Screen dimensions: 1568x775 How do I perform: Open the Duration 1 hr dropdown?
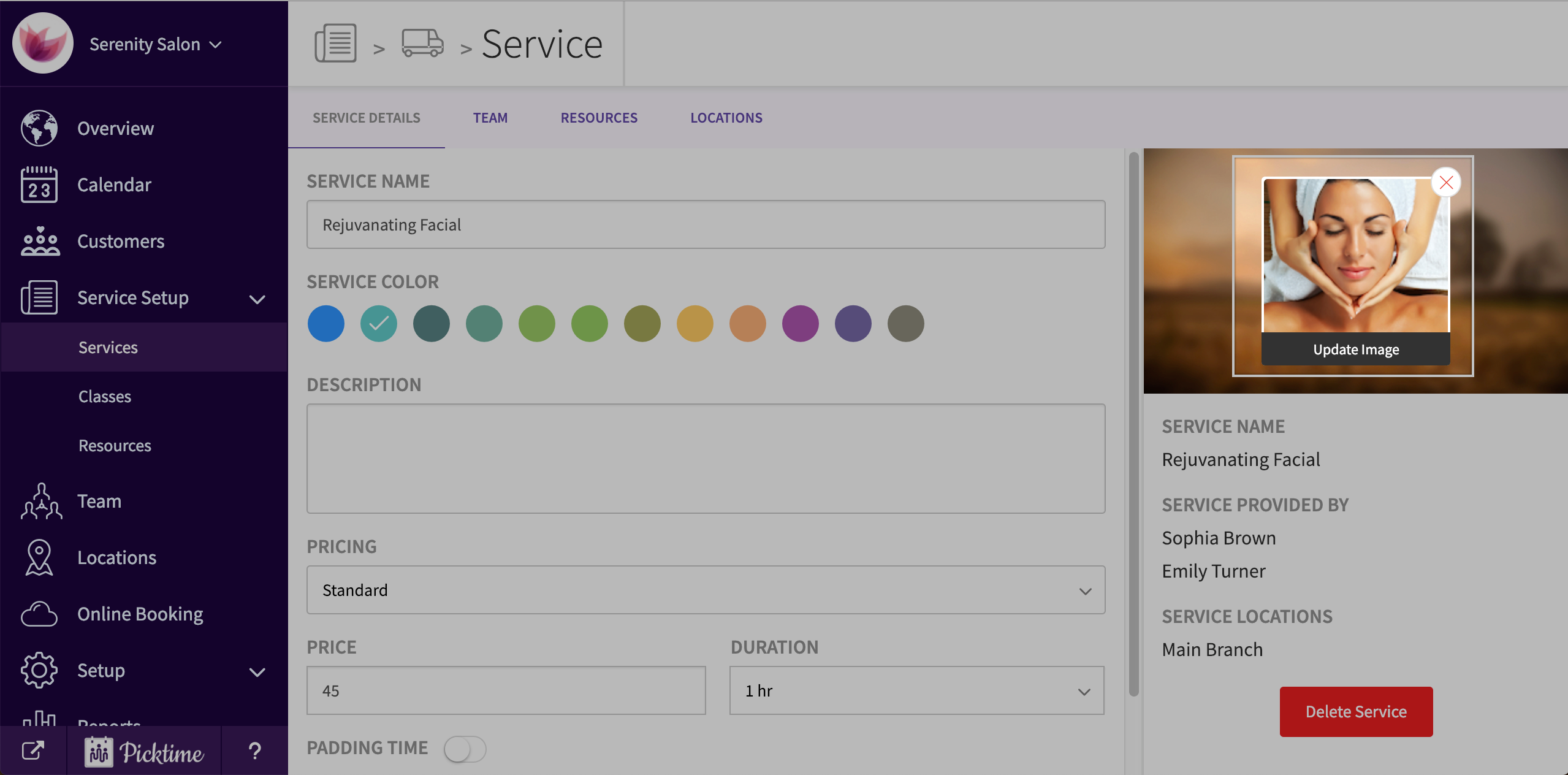click(916, 690)
